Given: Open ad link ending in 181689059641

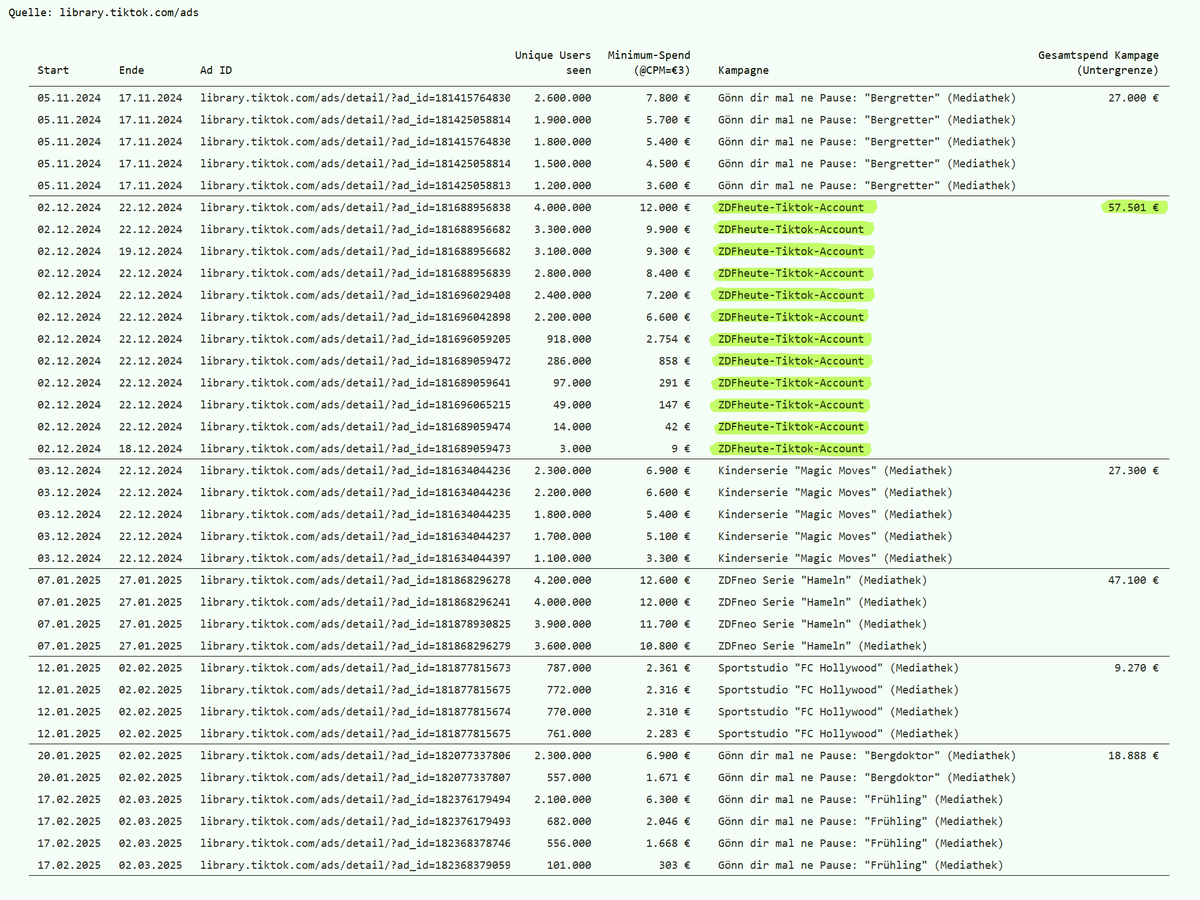Looking at the screenshot, I should tap(355, 384).
